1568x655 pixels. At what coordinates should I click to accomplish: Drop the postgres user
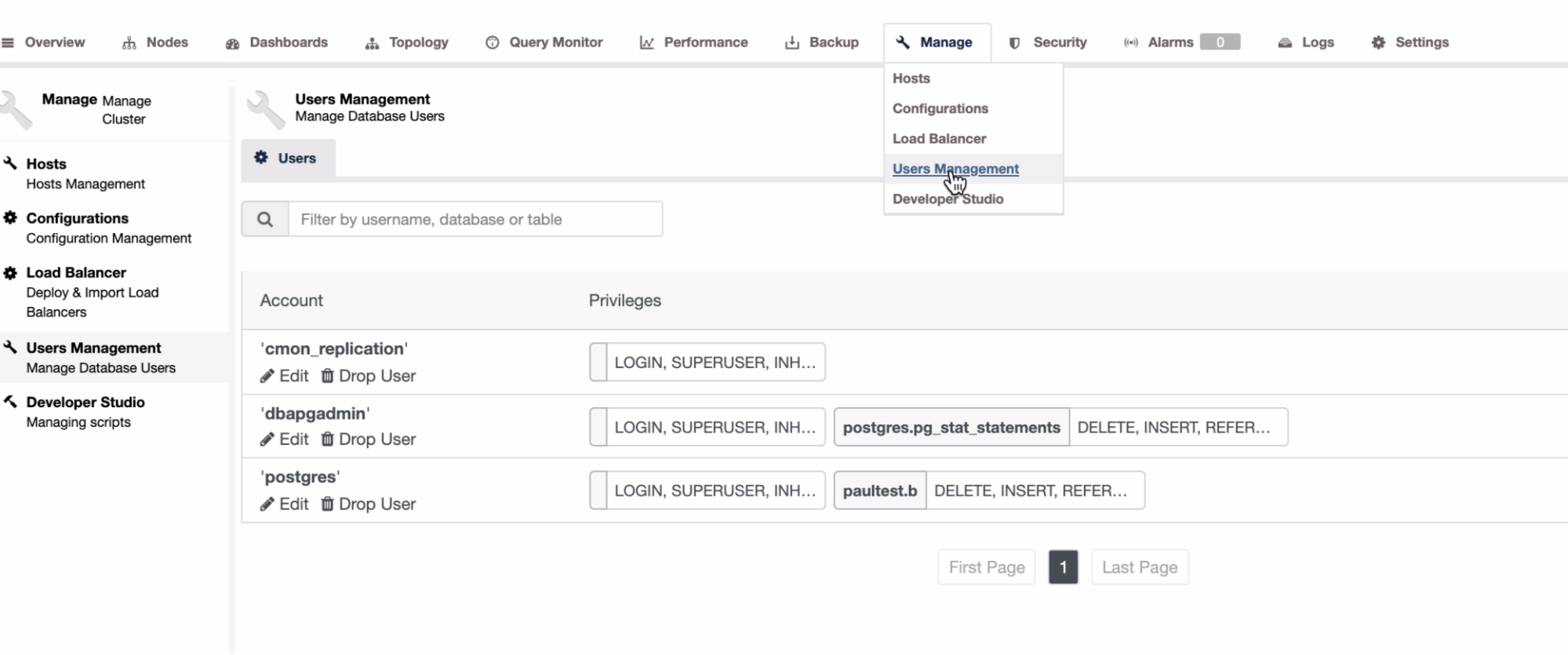click(369, 504)
